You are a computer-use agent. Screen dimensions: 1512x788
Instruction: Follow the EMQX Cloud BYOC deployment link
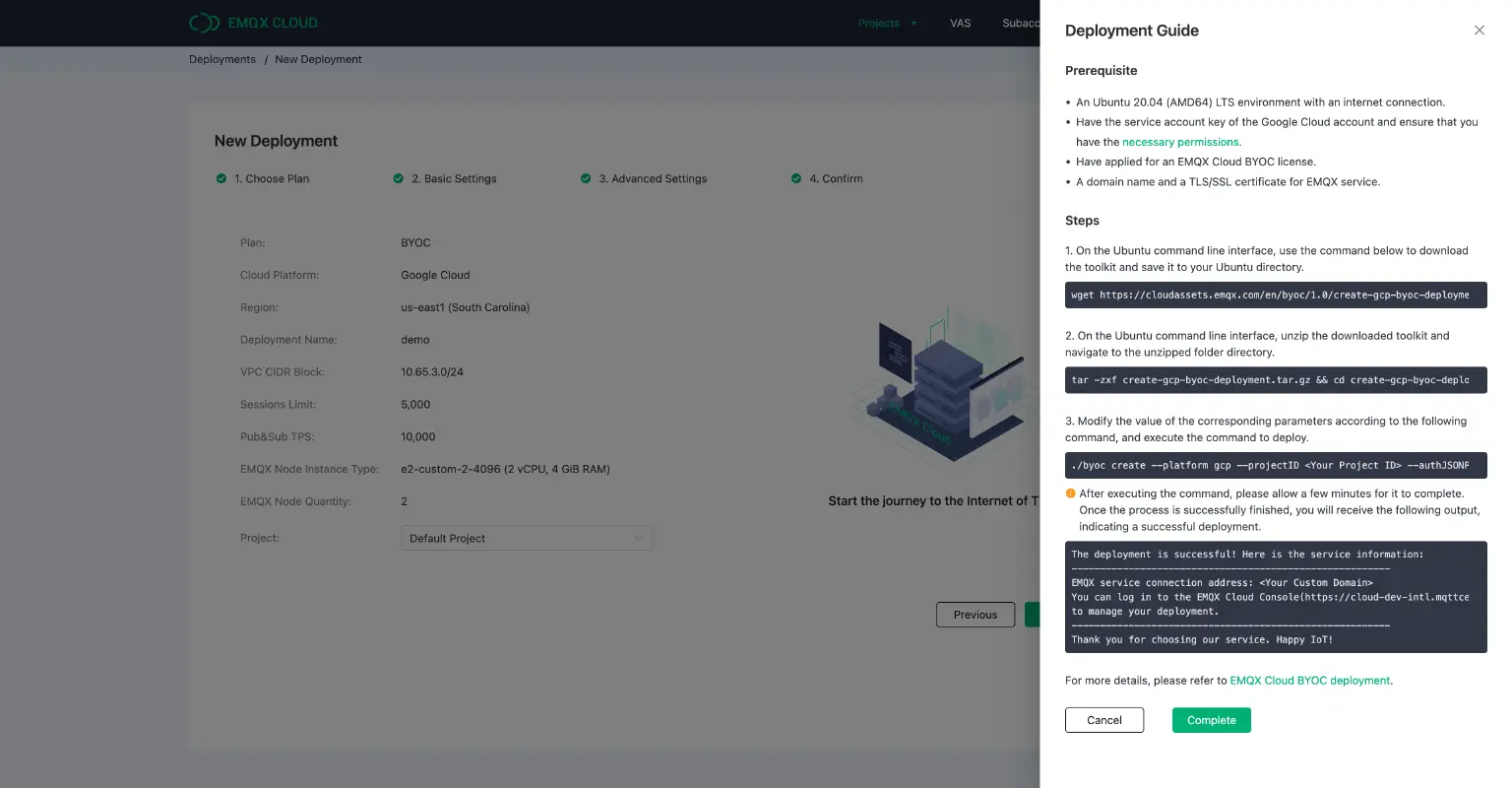1309,680
